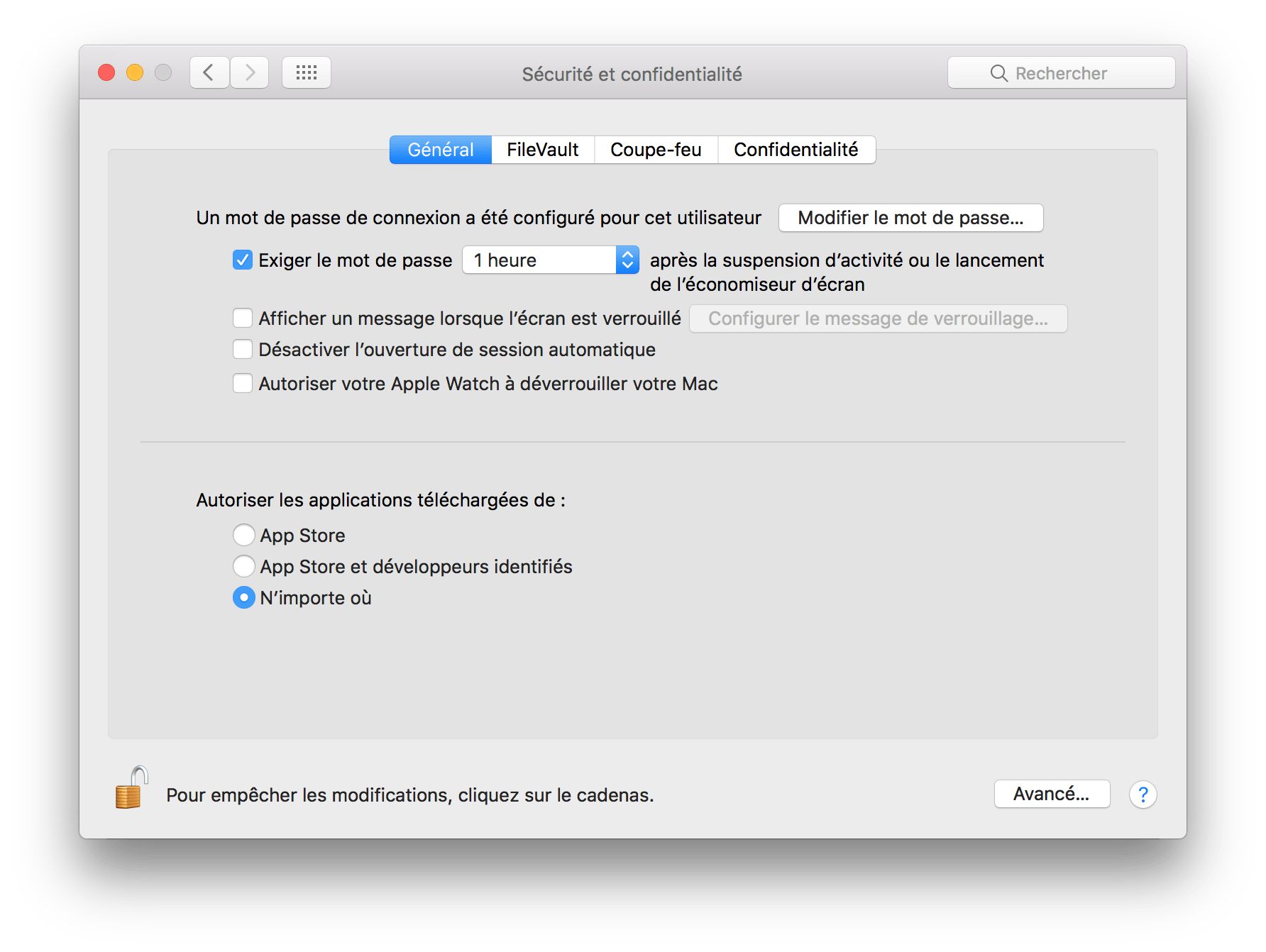Open the Coupe-feu tab

pos(656,150)
